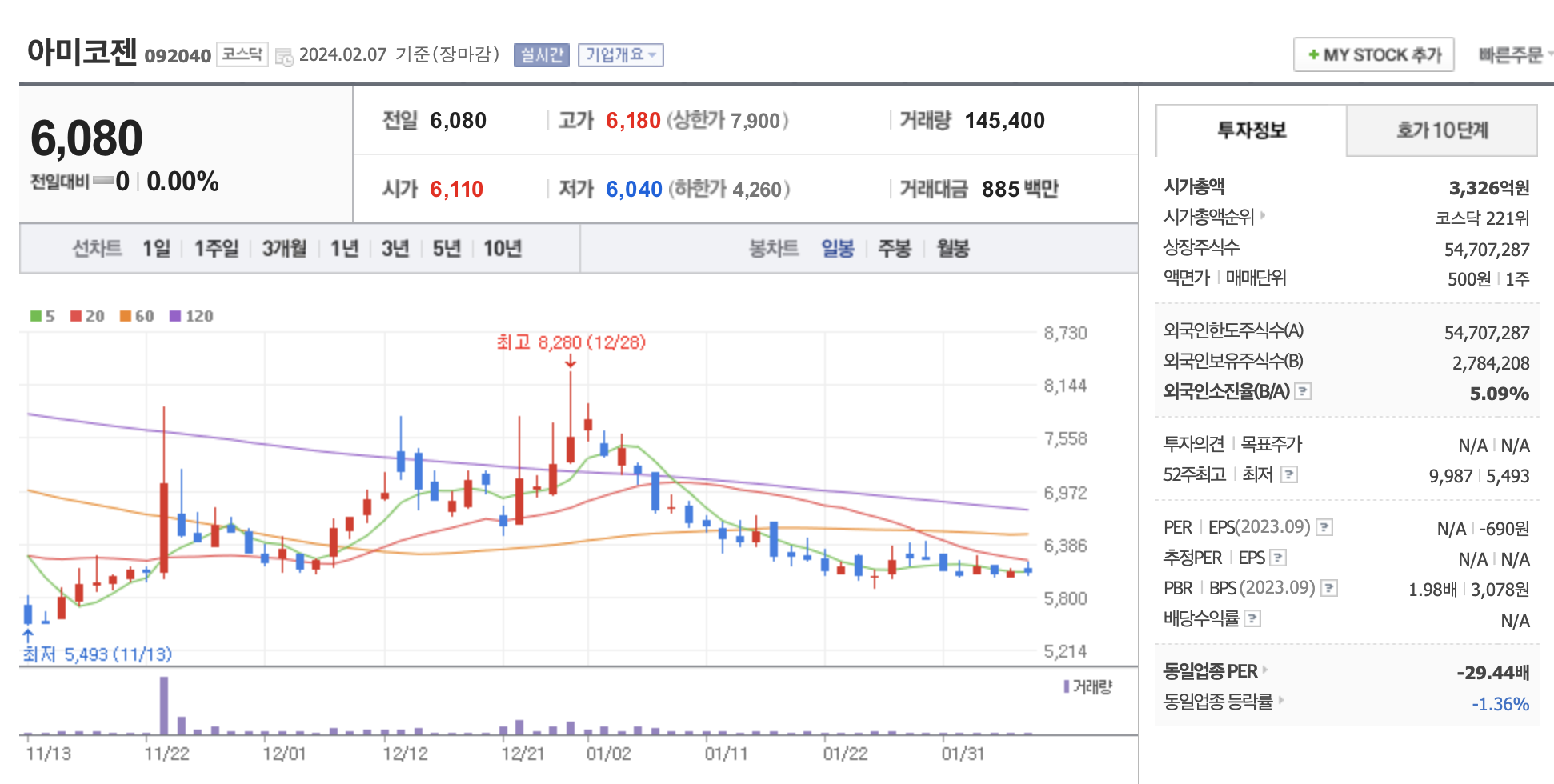Screen dimensions: 1554x784
Task: Click the help icon next to 추정PER EPS
Action: click(1278, 558)
